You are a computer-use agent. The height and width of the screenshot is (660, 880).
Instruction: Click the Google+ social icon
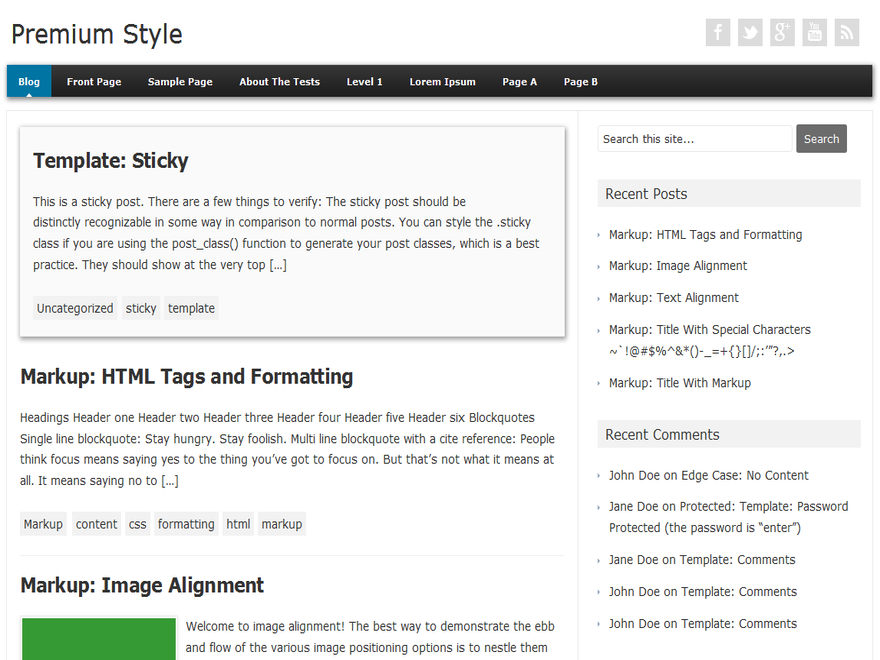coord(782,32)
